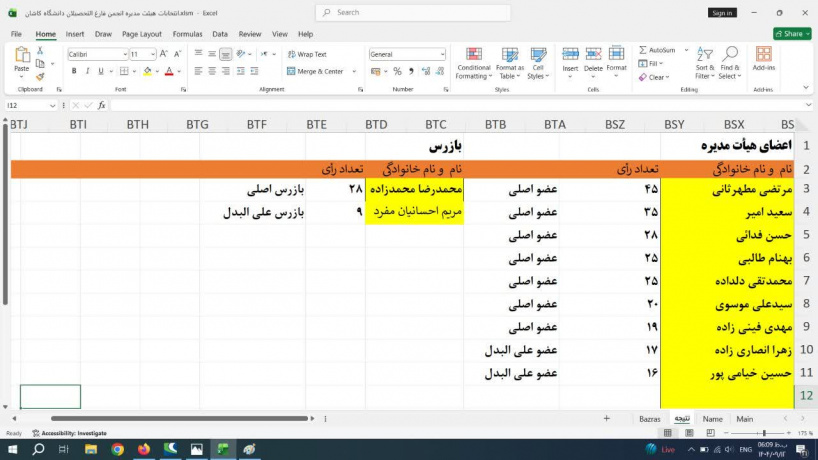The image size is (818, 460).
Task: Open the font size dropdown
Action: point(152,54)
